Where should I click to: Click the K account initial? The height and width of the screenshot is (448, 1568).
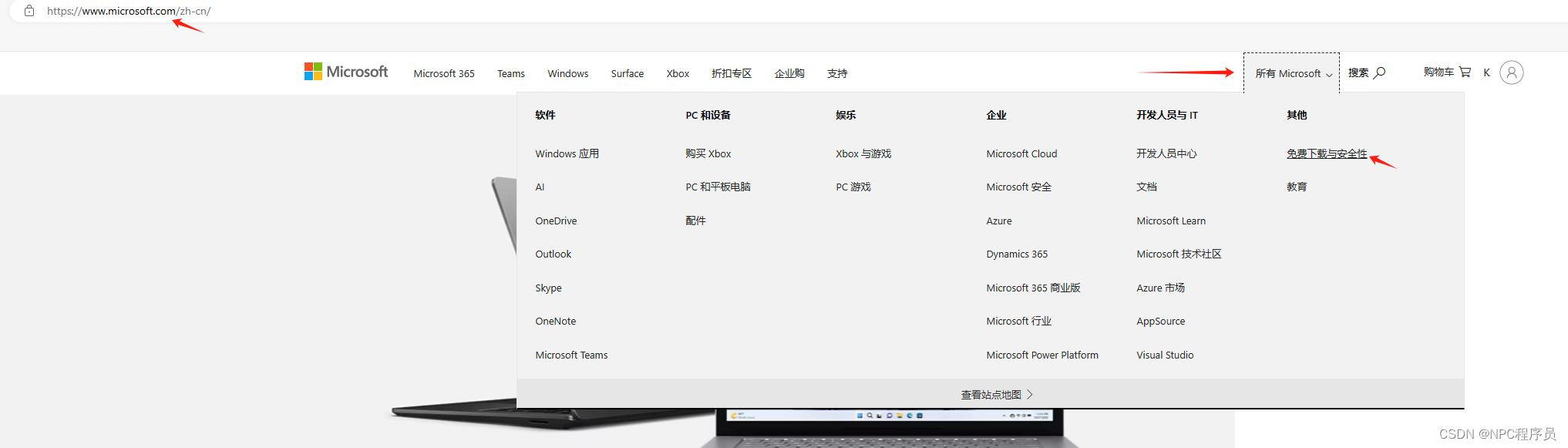(1486, 72)
